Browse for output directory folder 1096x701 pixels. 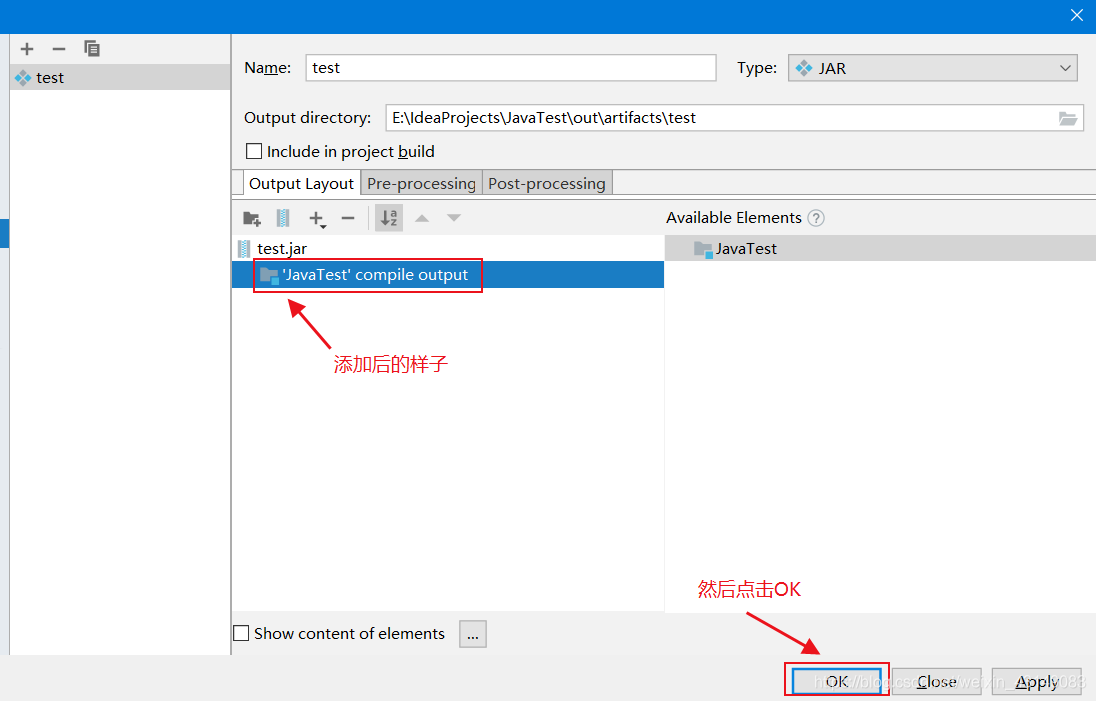[x=1068, y=118]
